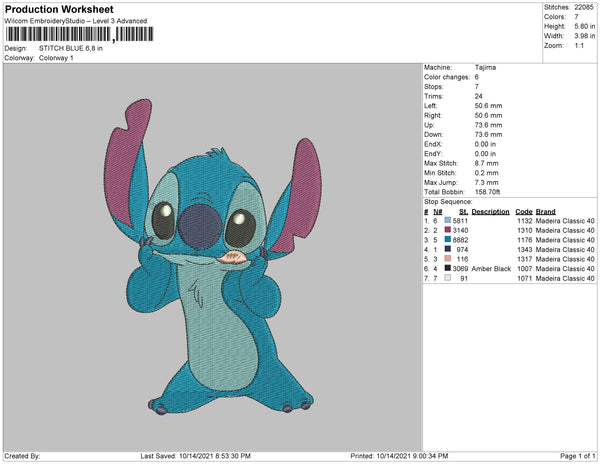The width and height of the screenshot is (600, 464).
Task: Select the Max Stitch value '8.7 mm'
Action: pyautogui.click(x=486, y=163)
